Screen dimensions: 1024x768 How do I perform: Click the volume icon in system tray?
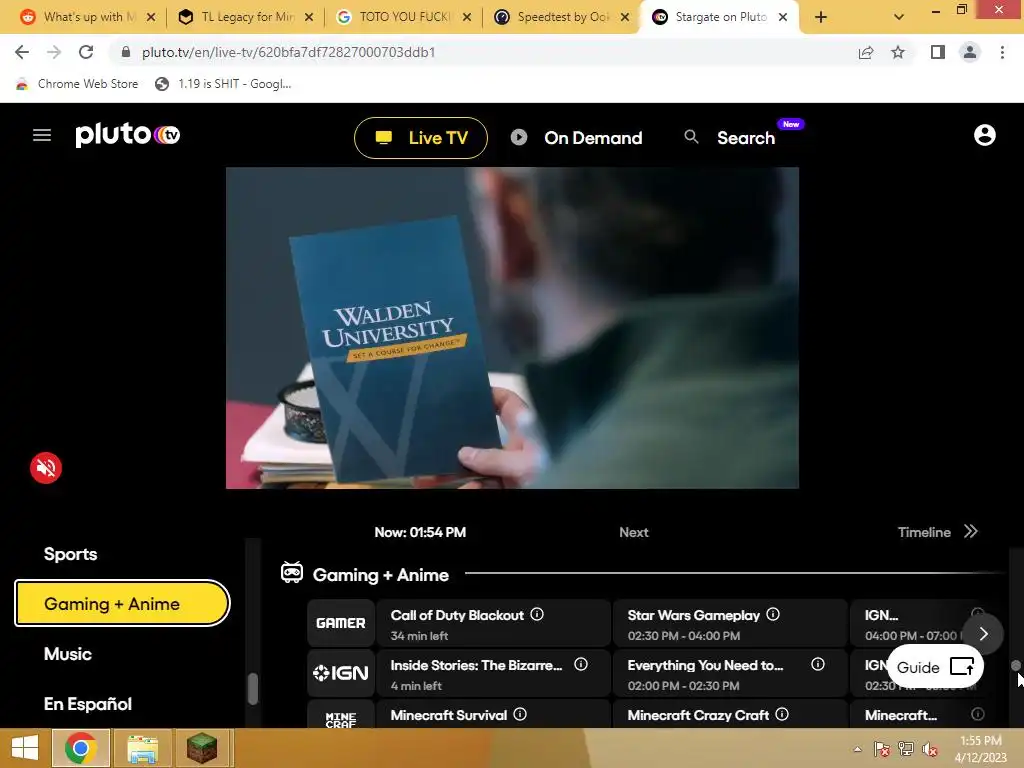929,749
